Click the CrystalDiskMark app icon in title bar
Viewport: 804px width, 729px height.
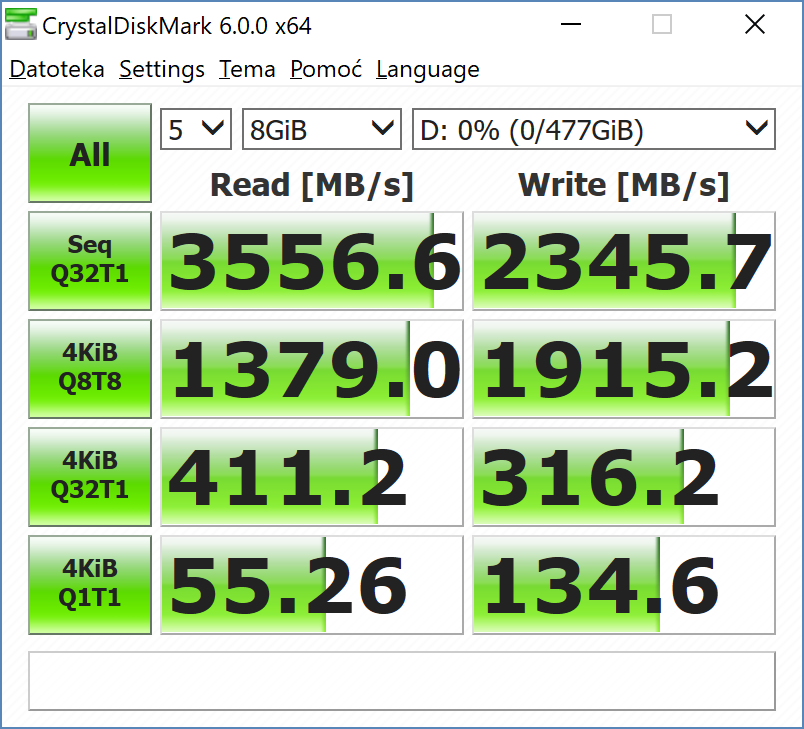coord(21,24)
